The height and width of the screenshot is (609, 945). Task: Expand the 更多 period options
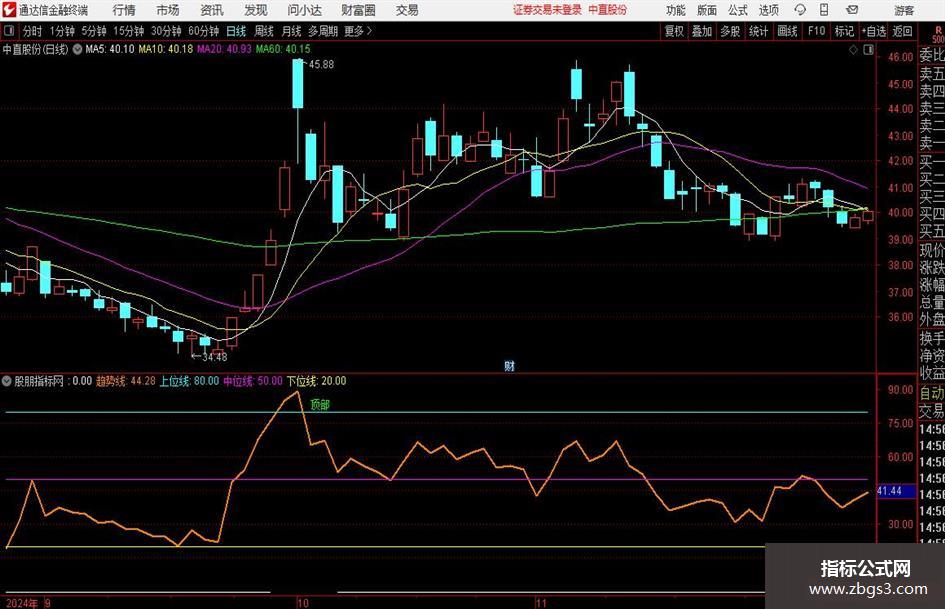tap(358, 31)
